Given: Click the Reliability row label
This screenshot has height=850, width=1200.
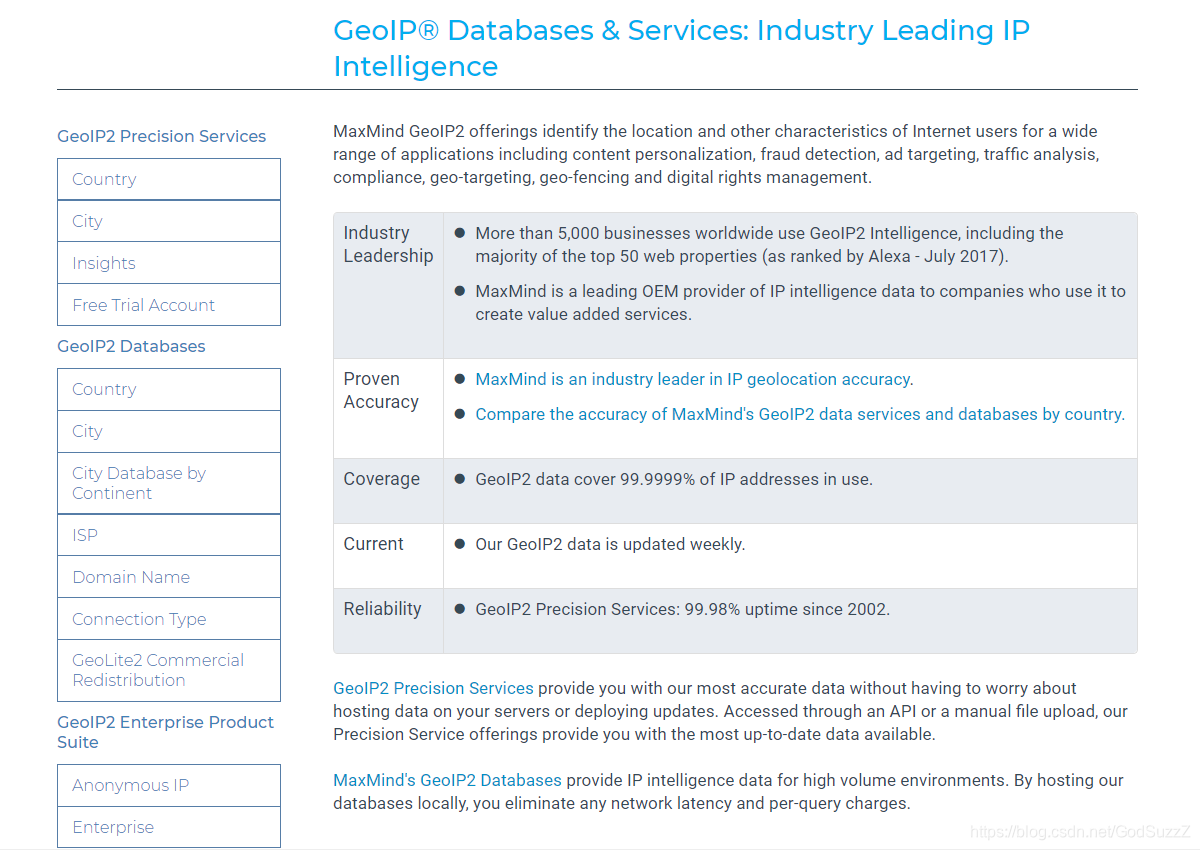Looking at the screenshot, I should [x=382, y=609].
